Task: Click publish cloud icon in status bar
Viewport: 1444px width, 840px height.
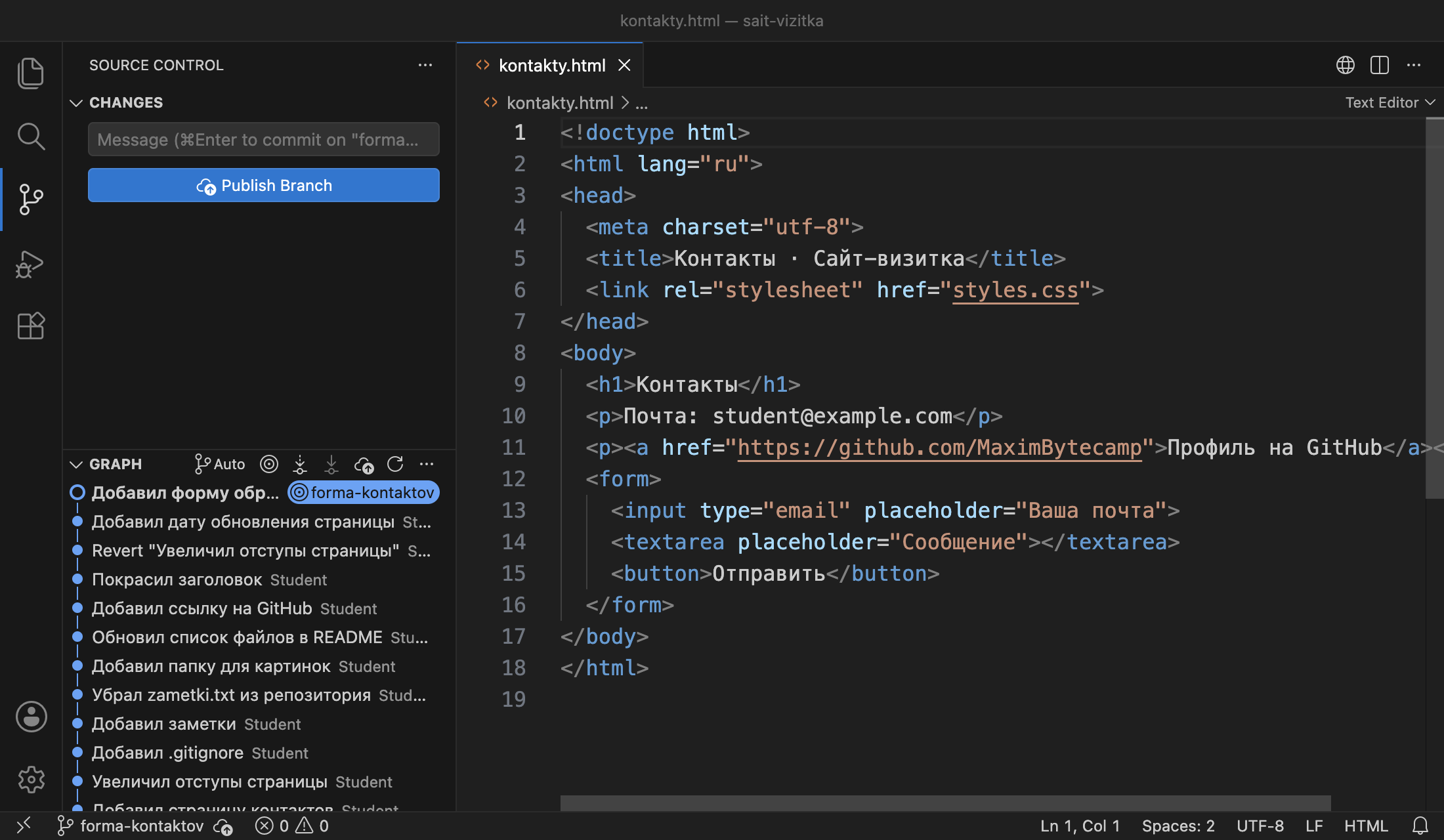Action: 223,826
